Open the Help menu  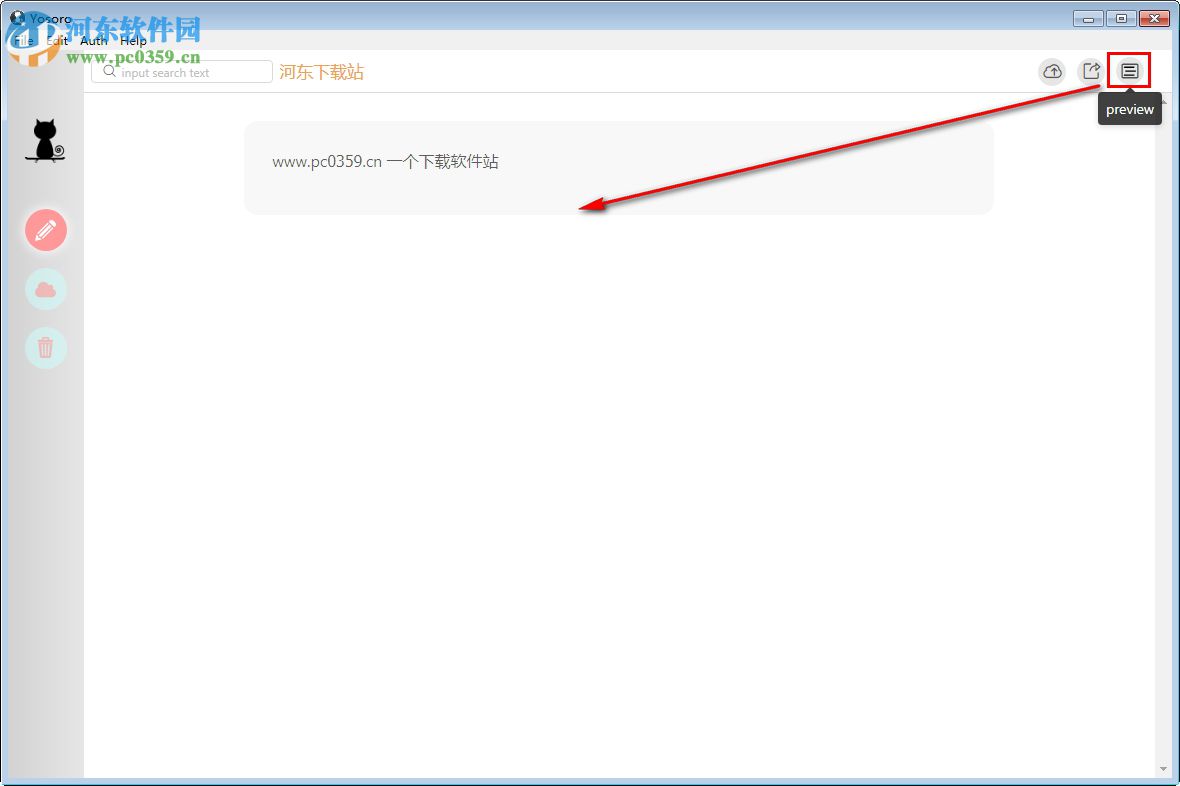[x=133, y=41]
